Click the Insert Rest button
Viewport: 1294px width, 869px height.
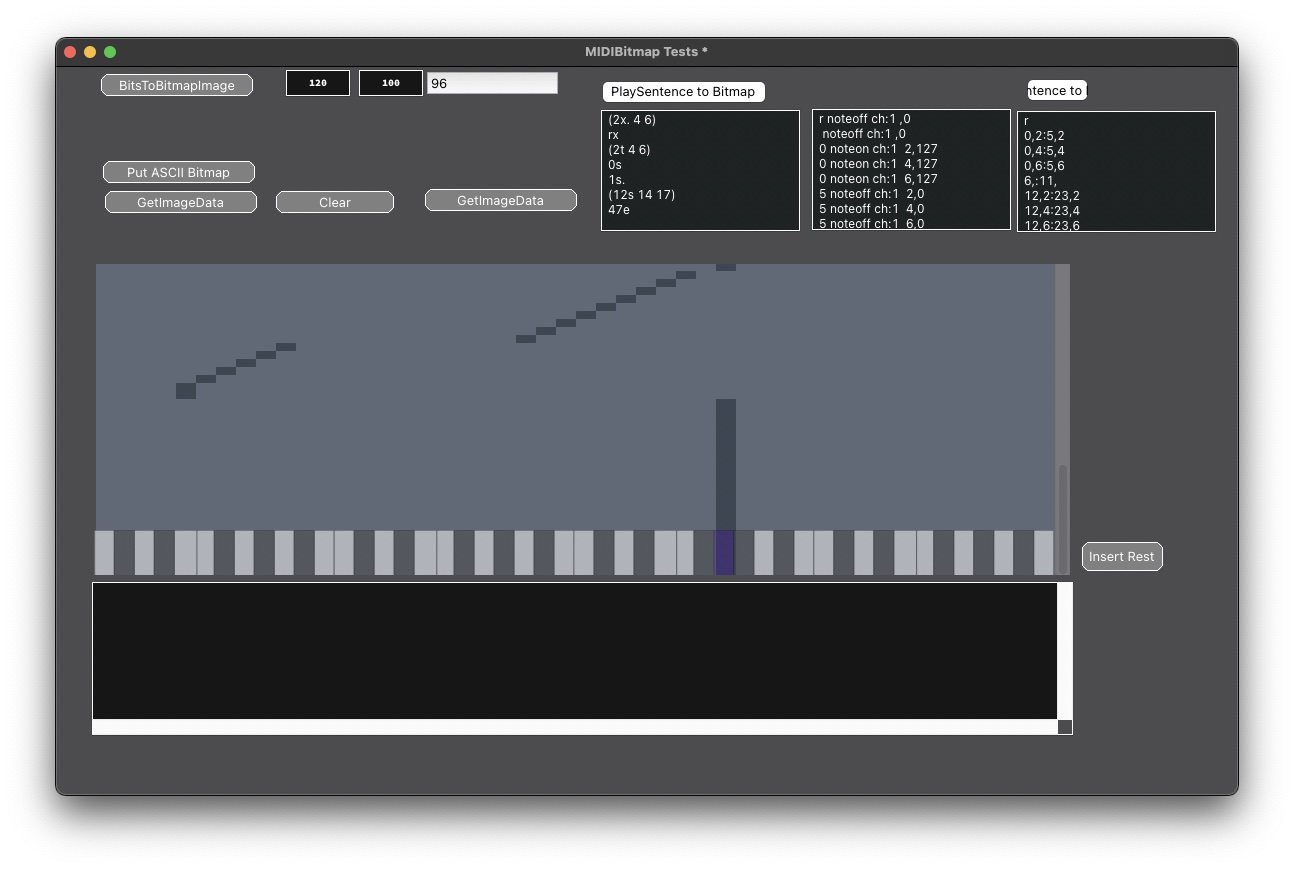point(1122,556)
